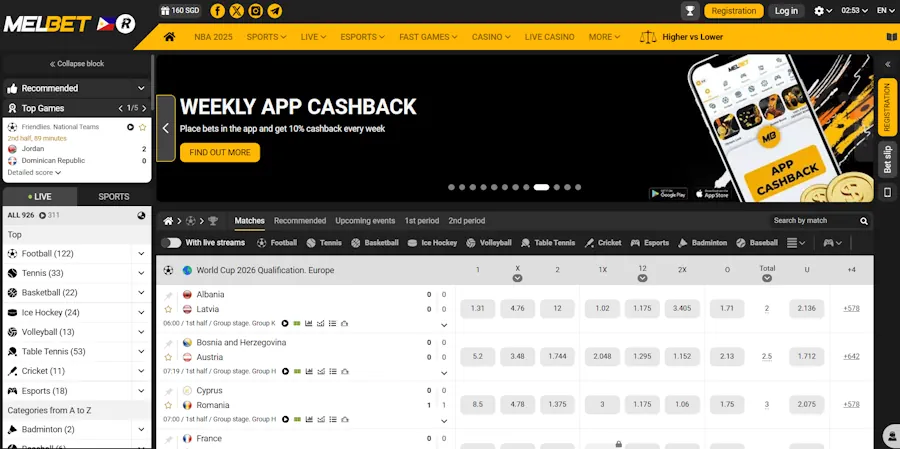Click the MELBET logo
This screenshot has width=900, height=449.
click(x=47, y=24)
